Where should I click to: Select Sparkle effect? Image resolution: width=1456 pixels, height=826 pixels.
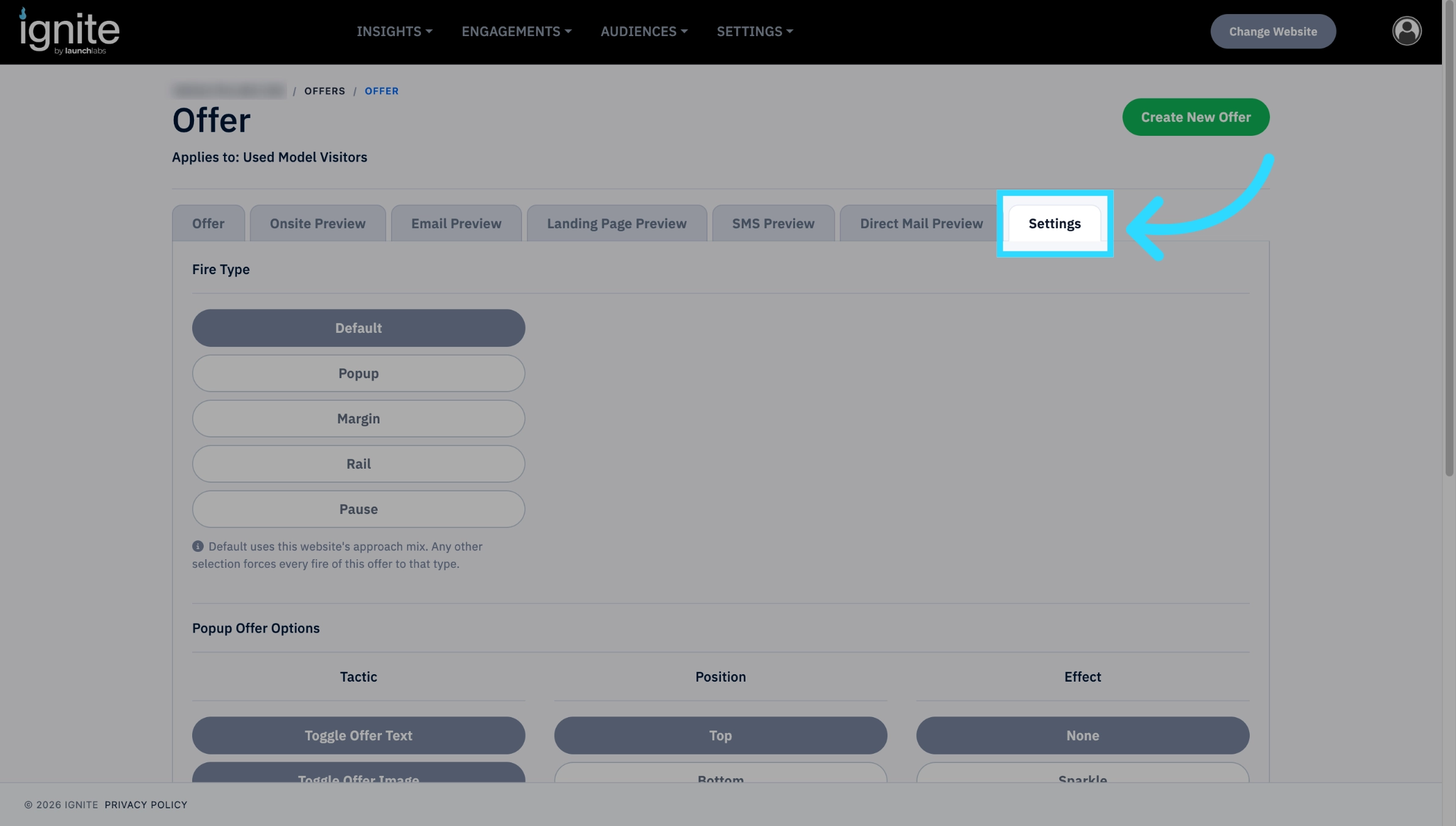[x=1083, y=772]
